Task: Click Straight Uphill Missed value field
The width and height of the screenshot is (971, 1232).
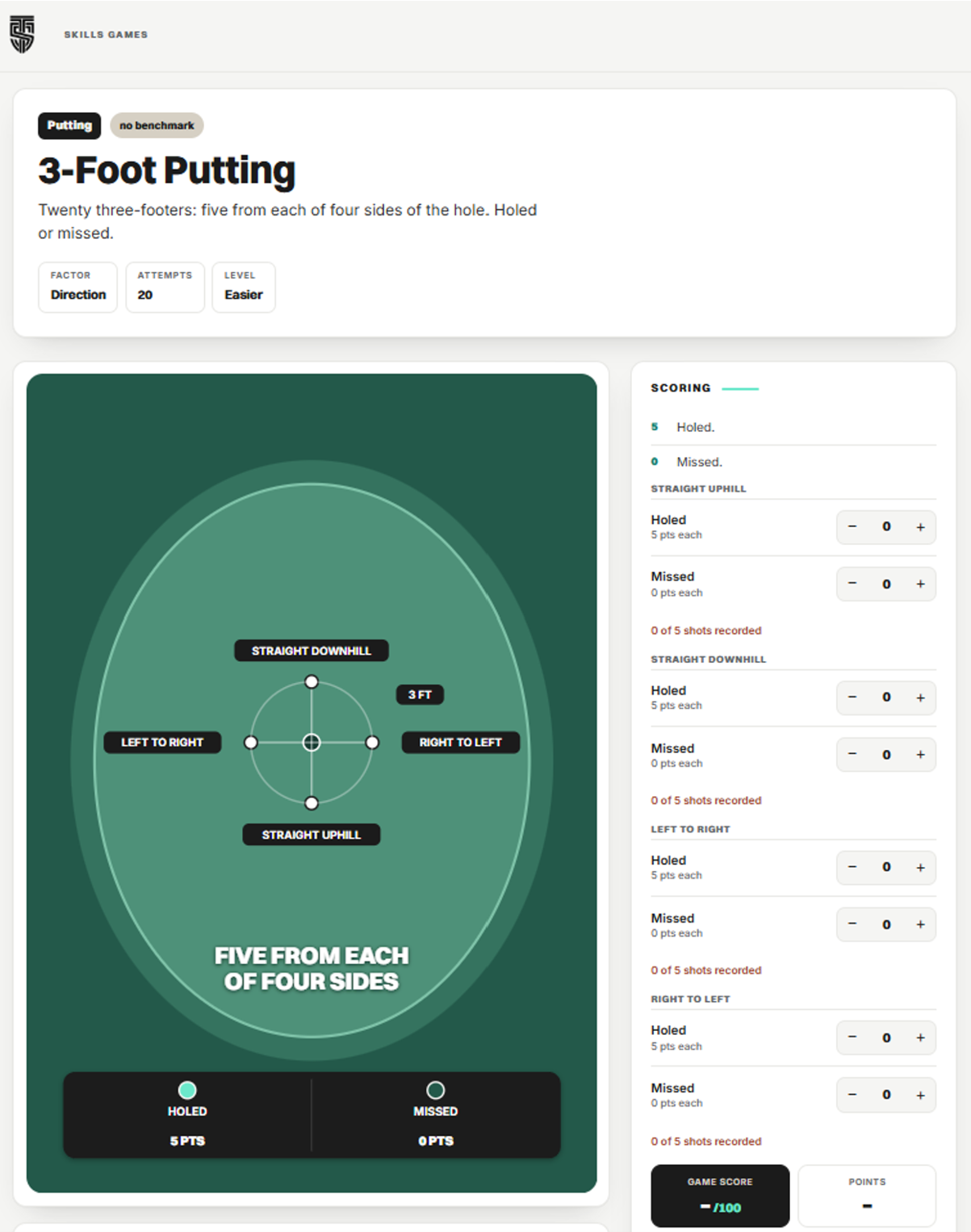Action: click(x=886, y=584)
